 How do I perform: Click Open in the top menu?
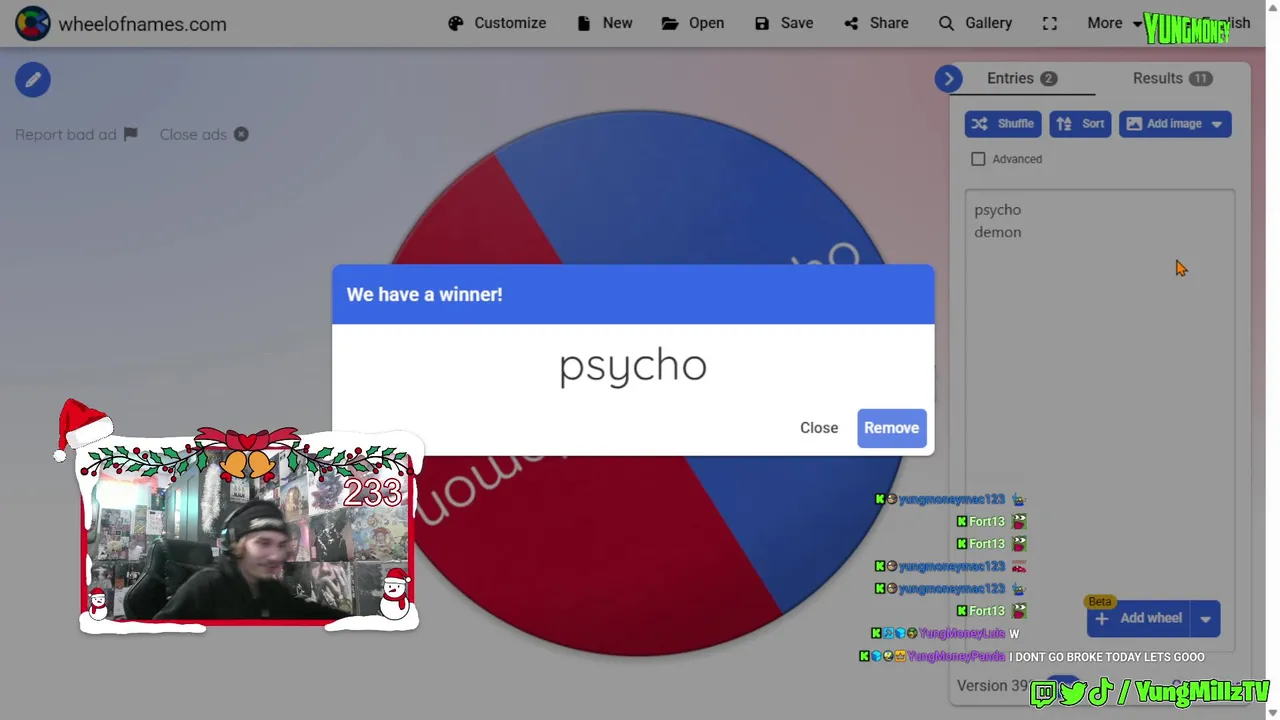[x=693, y=23]
